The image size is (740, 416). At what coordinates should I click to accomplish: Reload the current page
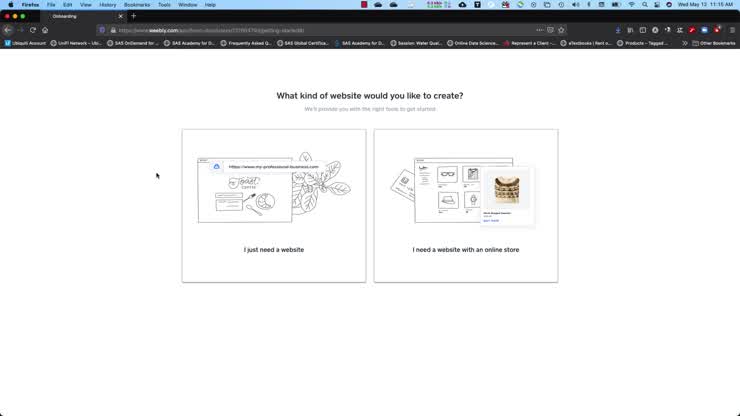32,30
